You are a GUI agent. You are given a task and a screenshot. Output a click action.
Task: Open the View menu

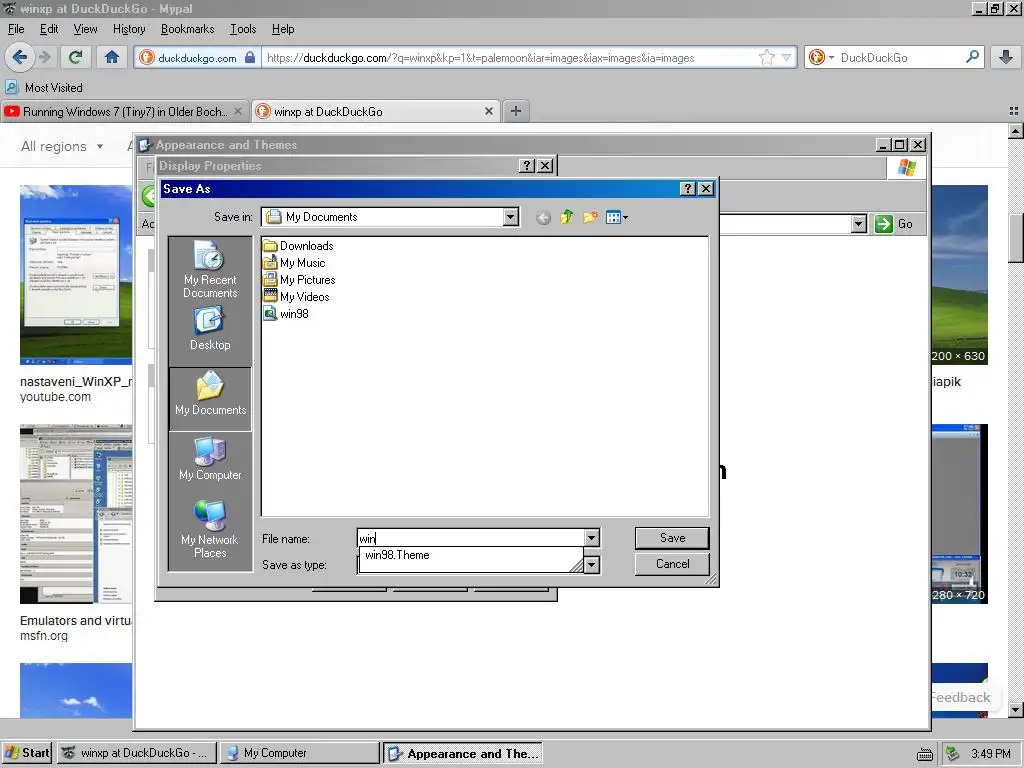(x=85, y=29)
